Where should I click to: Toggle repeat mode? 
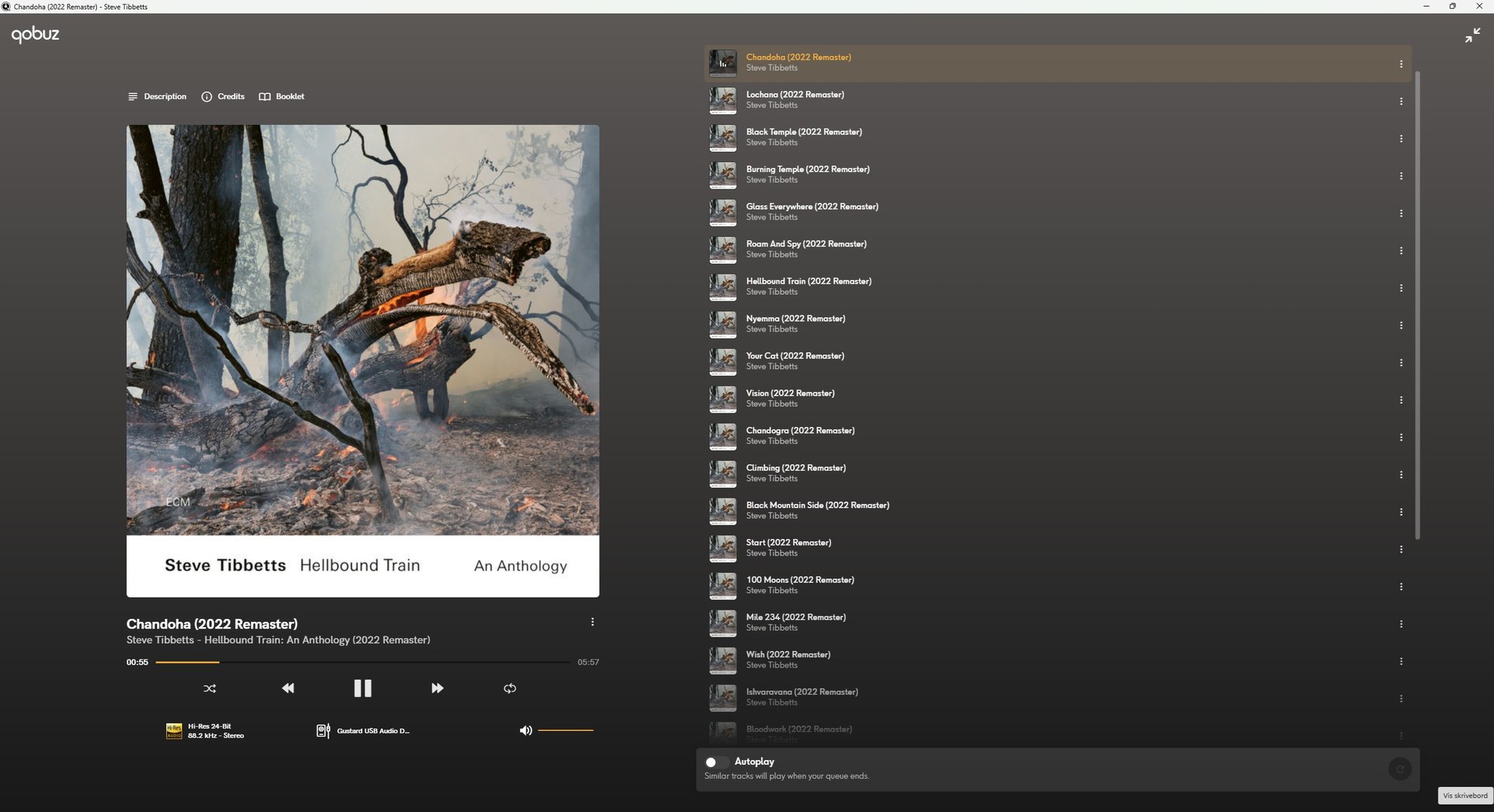(510, 688)
